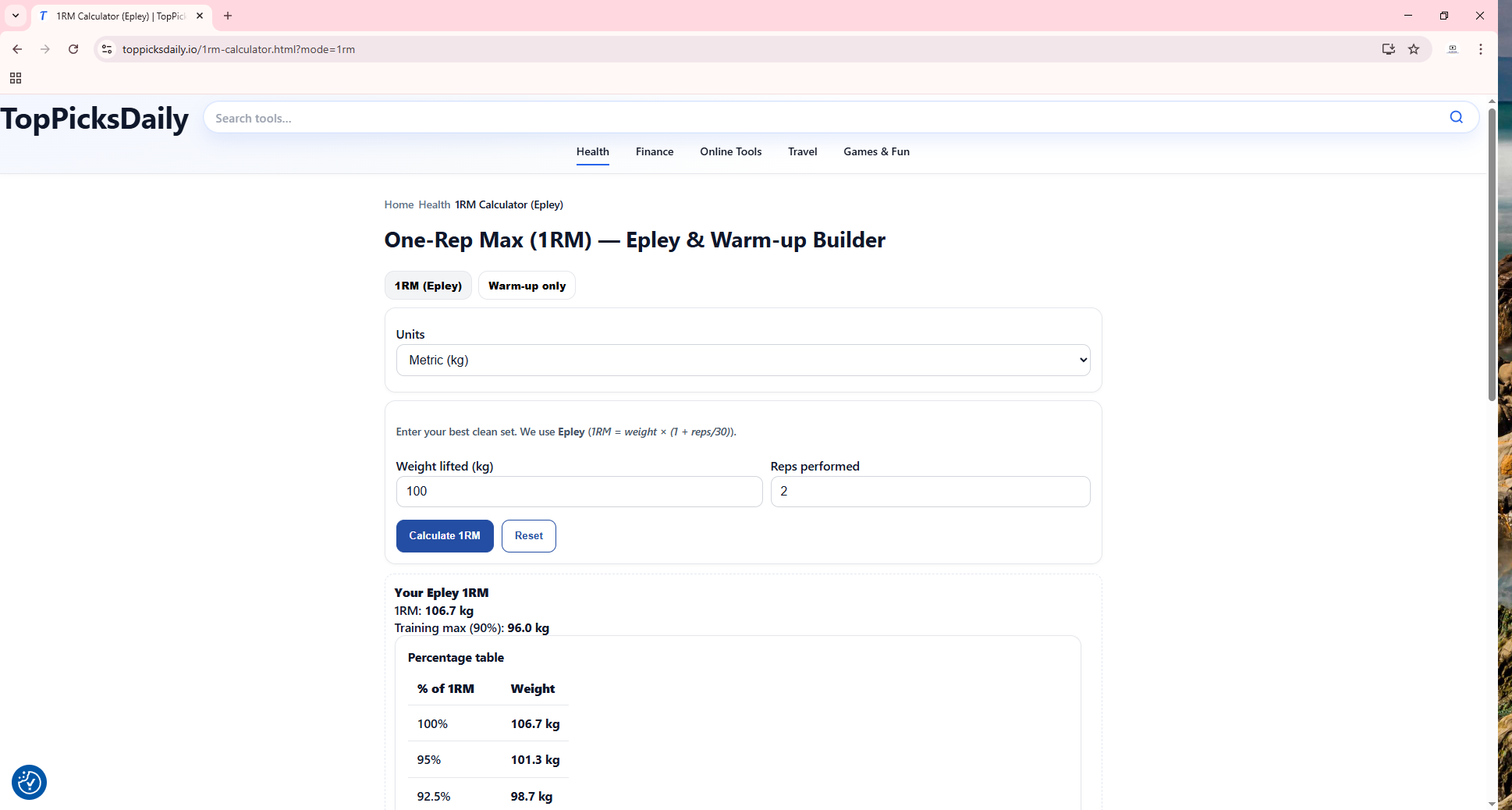The image size is (1512, 810).
Task: Expand the tab search dropdown arrow
Action: pyautogui.click(x=16, y=16)
